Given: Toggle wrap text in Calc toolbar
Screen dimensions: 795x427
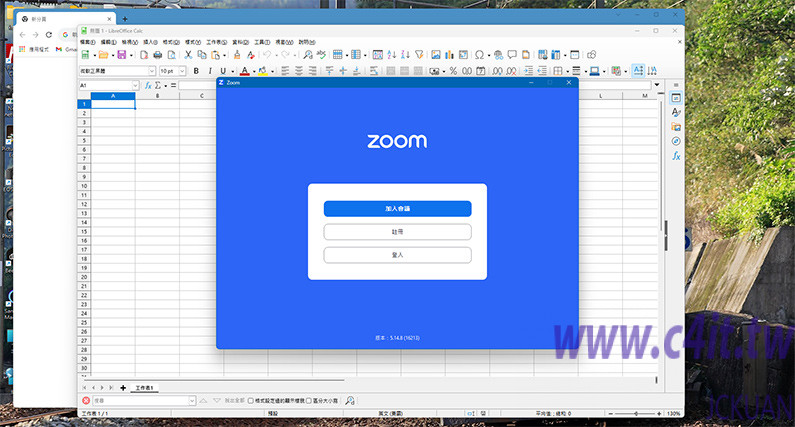Looking at the screenshot, I should tap(374, 71).
